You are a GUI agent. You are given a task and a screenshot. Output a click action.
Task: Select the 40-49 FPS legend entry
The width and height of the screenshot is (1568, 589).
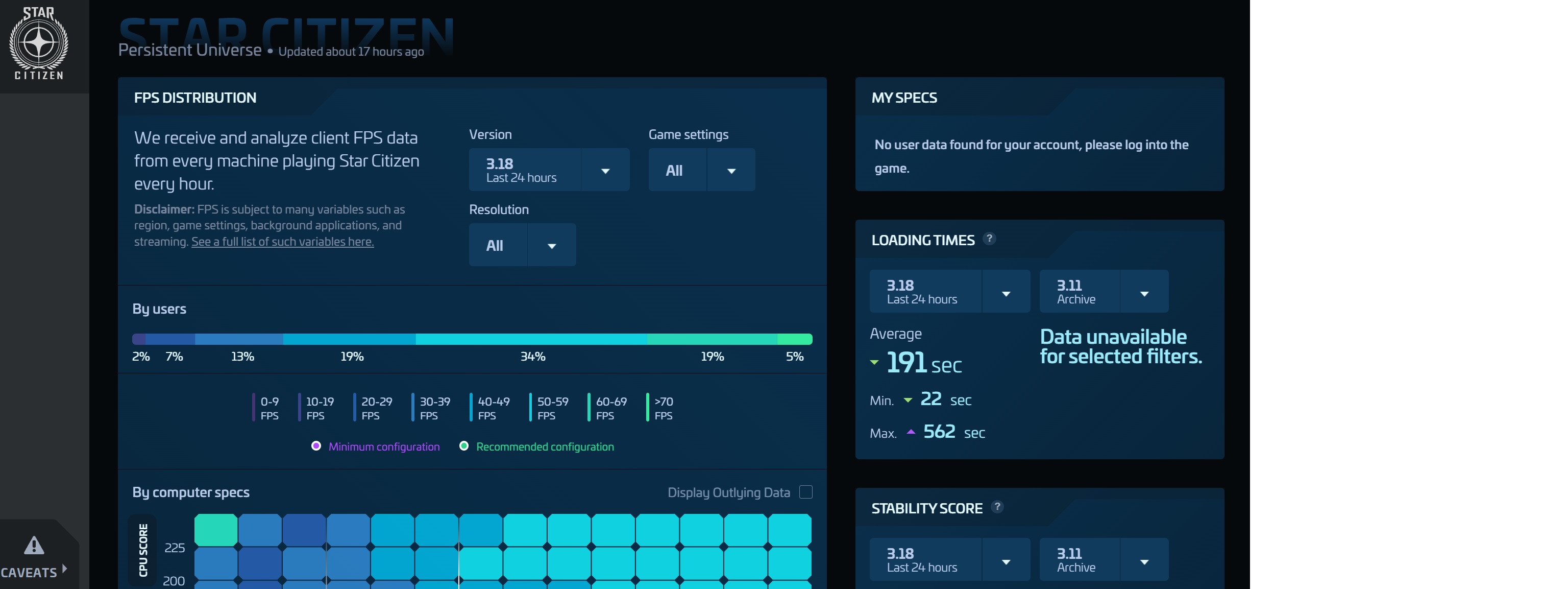point(493,408)
